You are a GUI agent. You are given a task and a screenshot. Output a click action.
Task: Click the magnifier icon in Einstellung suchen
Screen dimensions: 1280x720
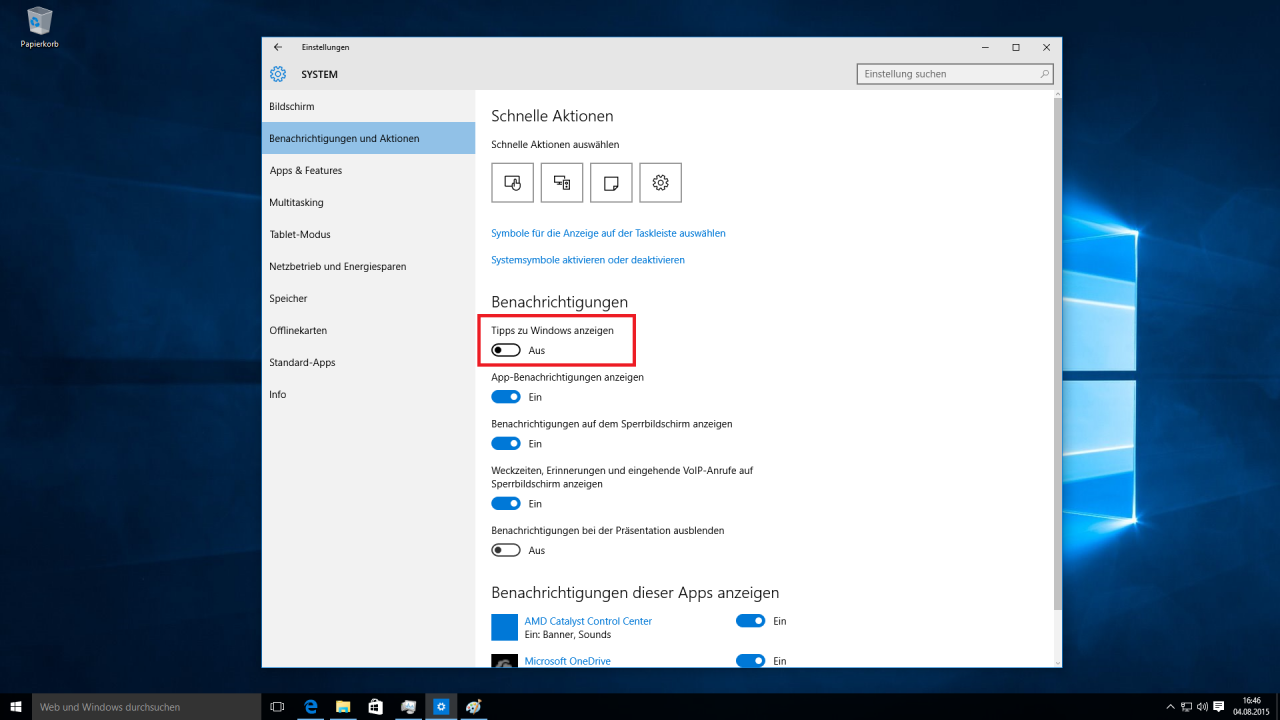pos(1045,74)
